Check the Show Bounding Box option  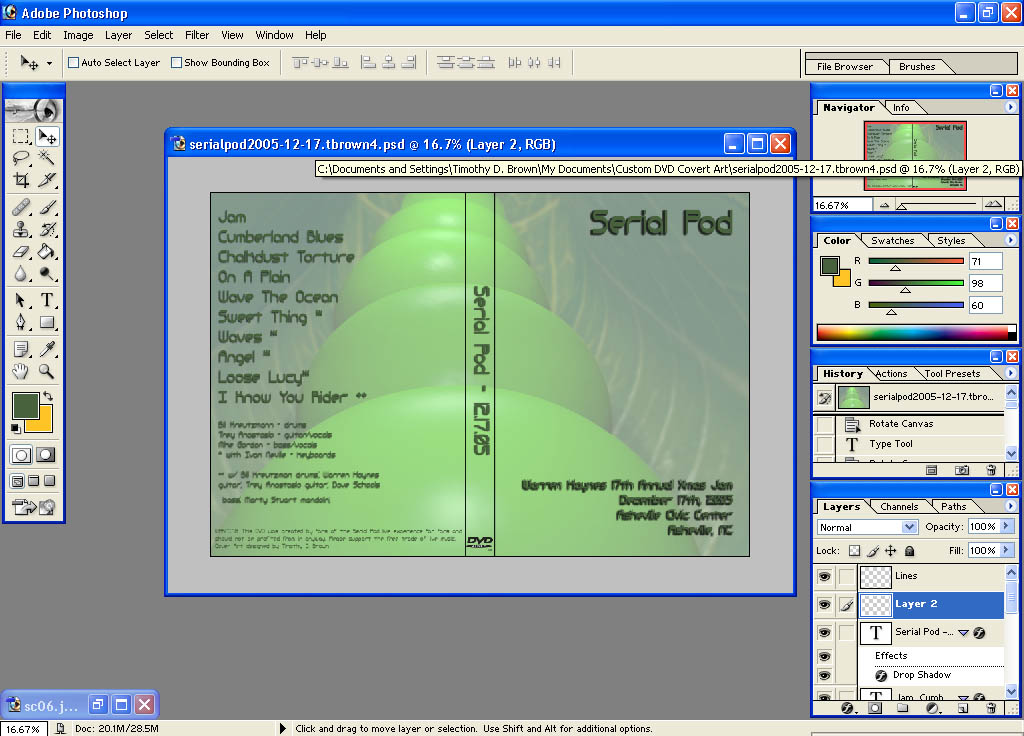(176, 63)
